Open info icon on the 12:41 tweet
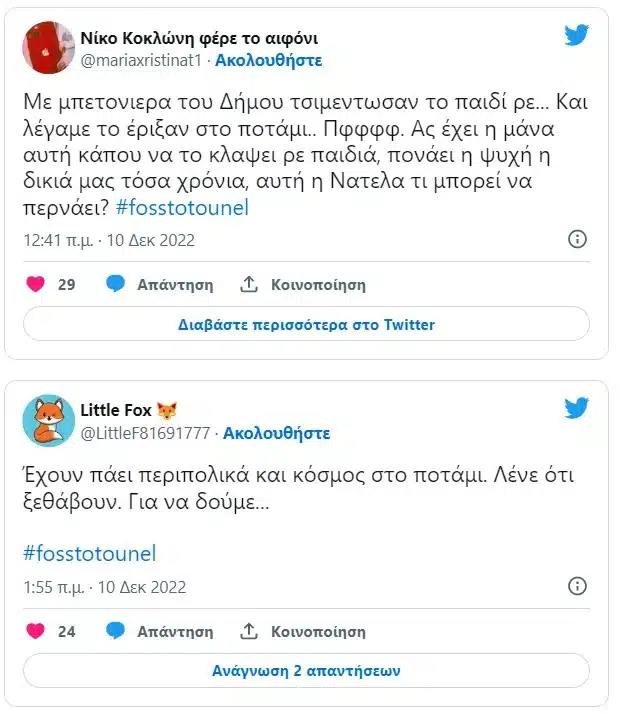 pos(577,239)
